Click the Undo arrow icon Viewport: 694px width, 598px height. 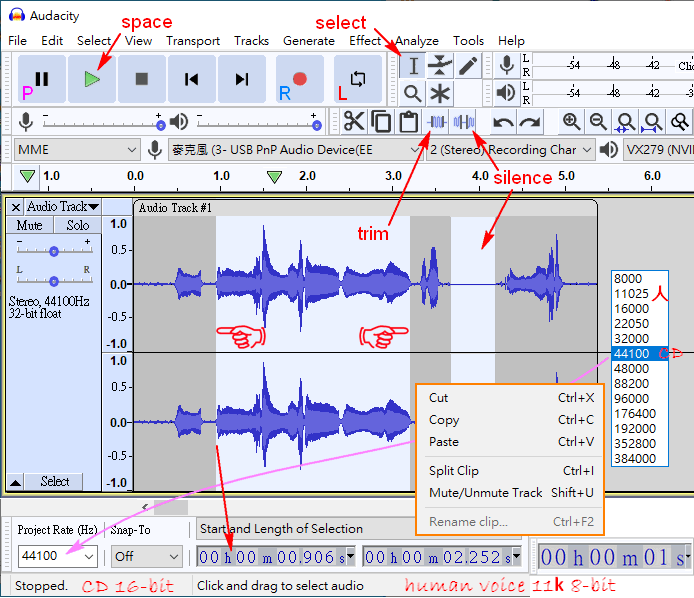pyautogui.click(x=503, y=122)
